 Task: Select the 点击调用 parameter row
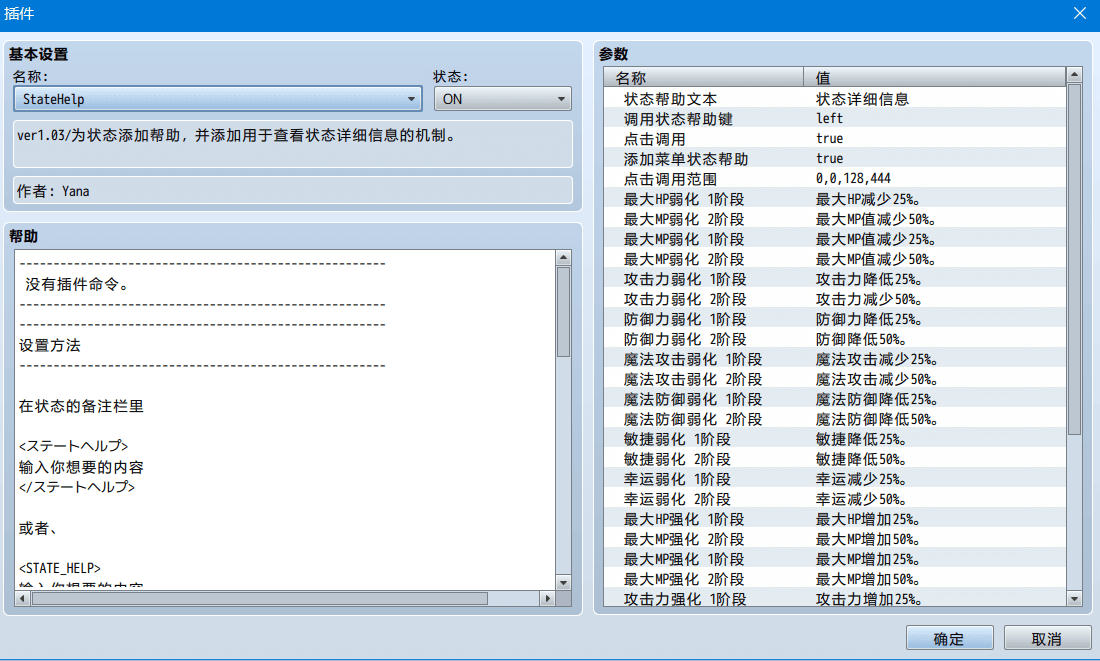tap(834, 139)
